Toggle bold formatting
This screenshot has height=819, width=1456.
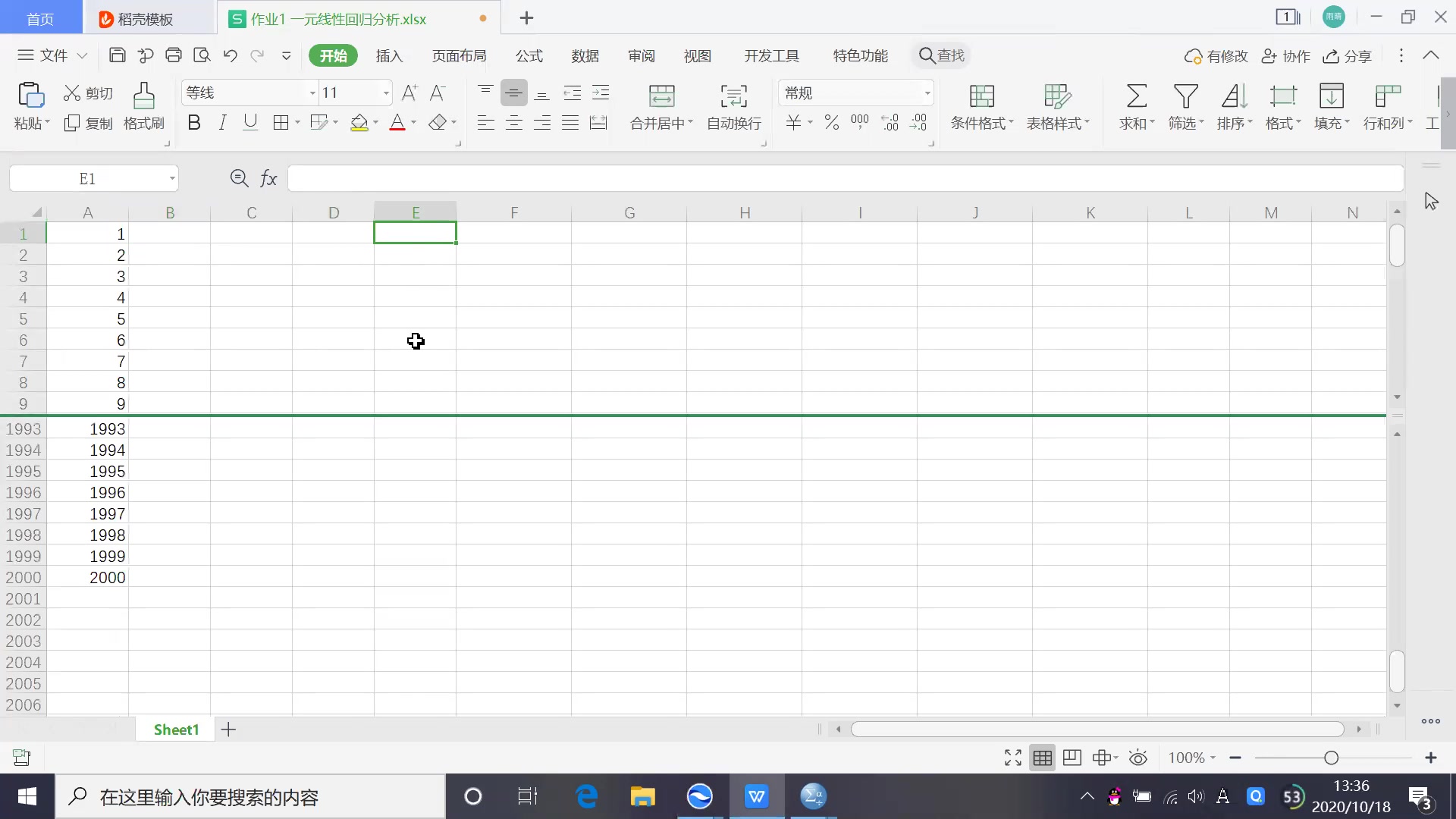pyautogui.click(x=194, y=121)
